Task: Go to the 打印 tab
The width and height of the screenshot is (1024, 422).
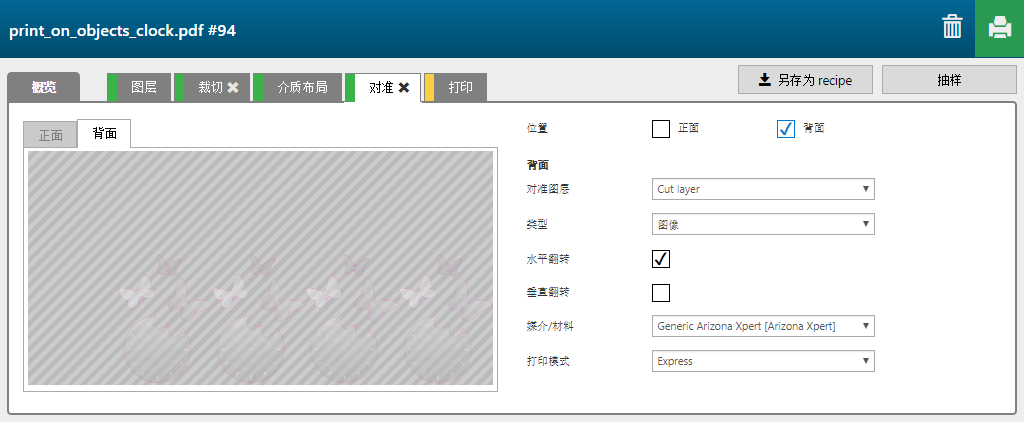Action: [455, 88]
